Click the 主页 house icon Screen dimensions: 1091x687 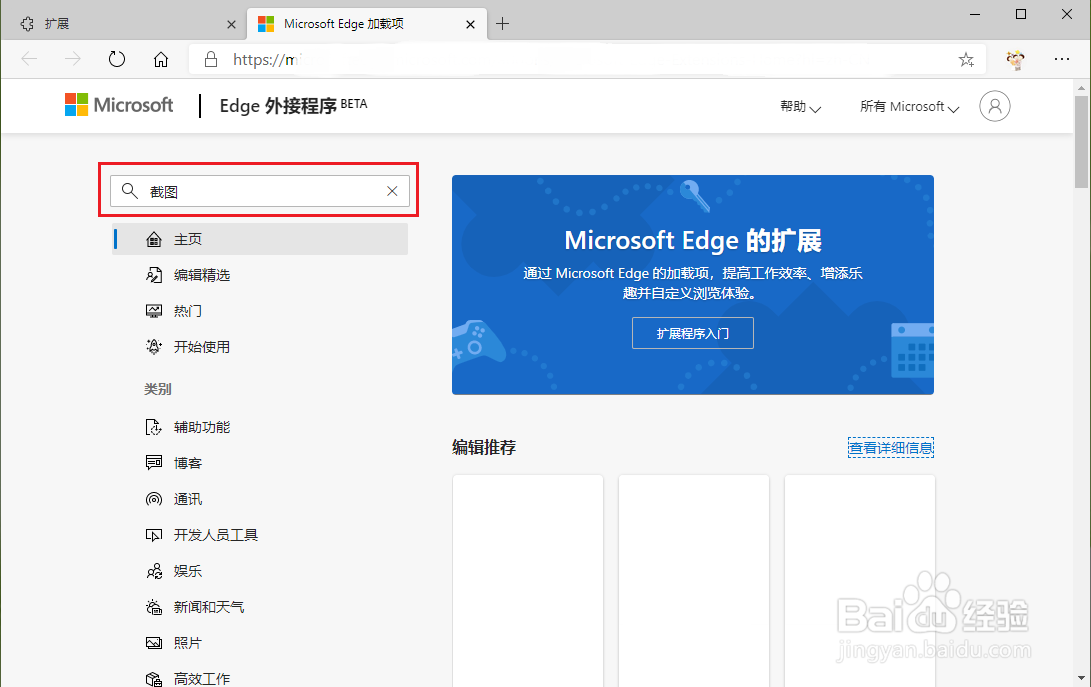154,239
